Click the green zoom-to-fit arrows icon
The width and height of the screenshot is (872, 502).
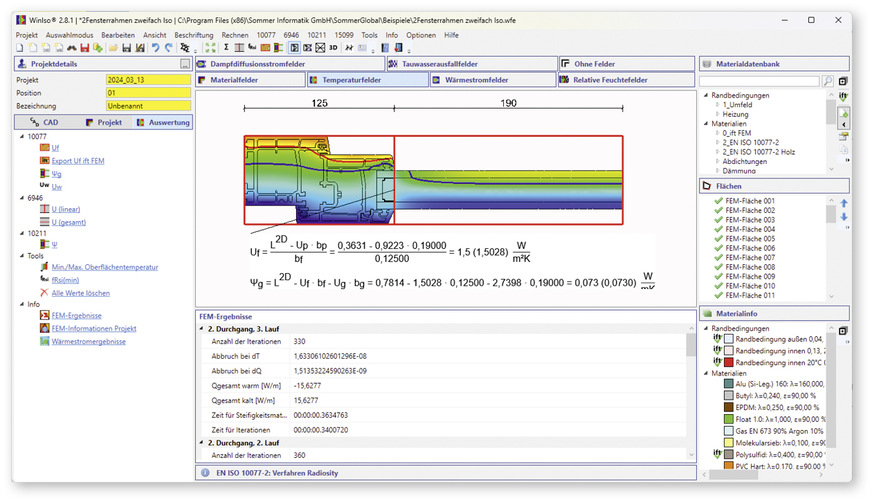210,48
